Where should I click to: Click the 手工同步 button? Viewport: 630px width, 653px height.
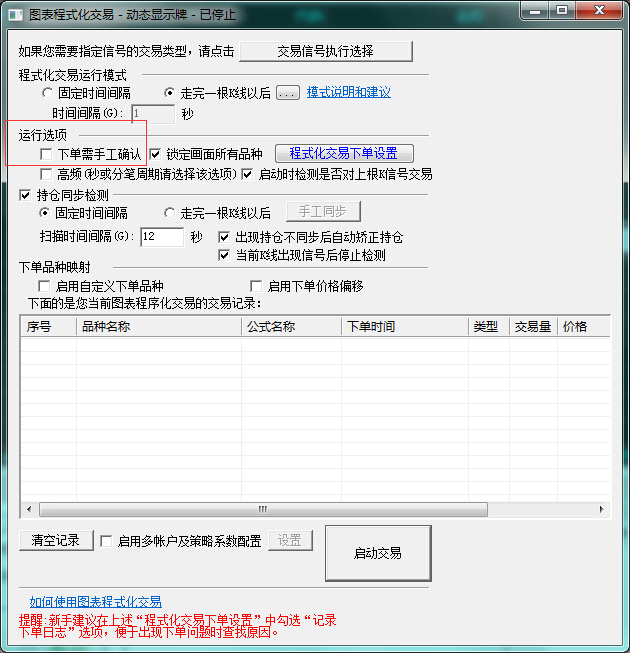[x=323, y=212]
